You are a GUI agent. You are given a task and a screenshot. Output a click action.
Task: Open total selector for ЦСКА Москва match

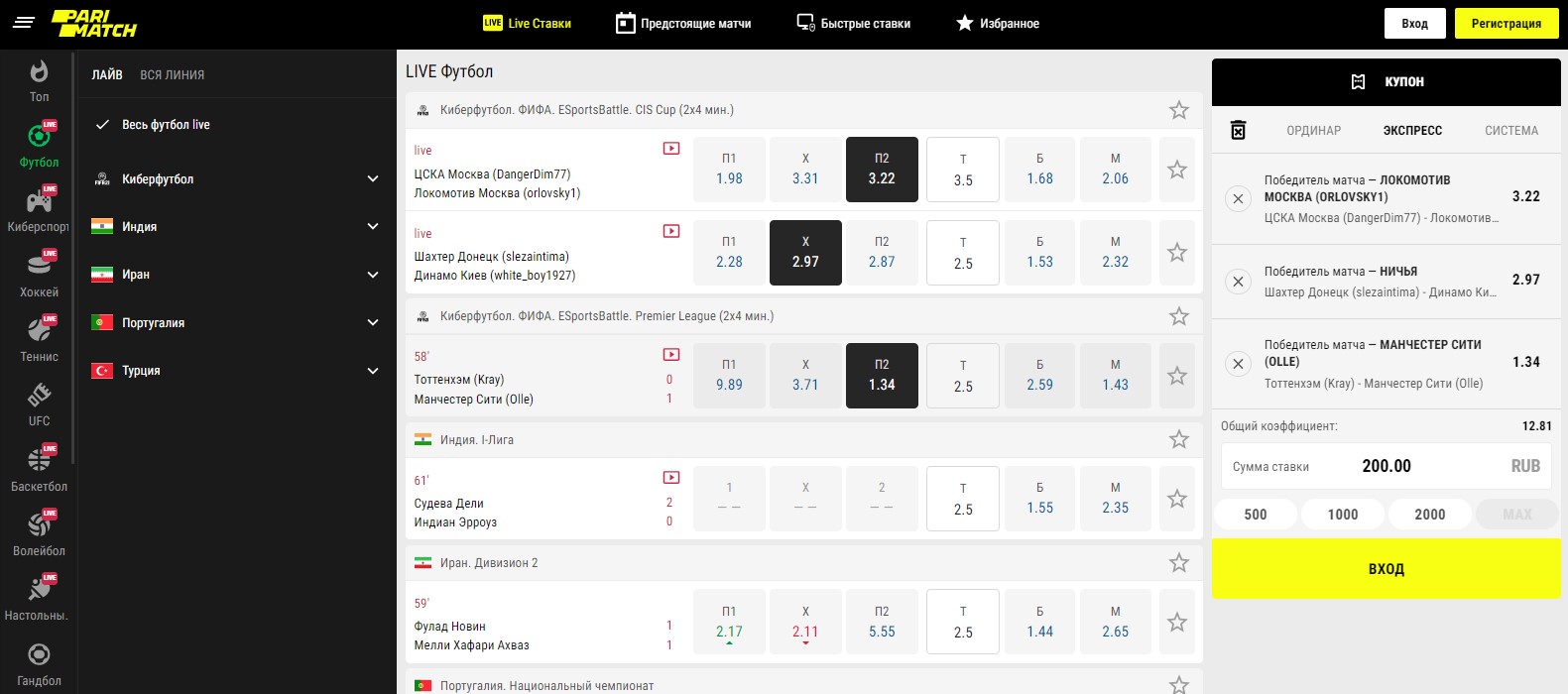[963, 170]
